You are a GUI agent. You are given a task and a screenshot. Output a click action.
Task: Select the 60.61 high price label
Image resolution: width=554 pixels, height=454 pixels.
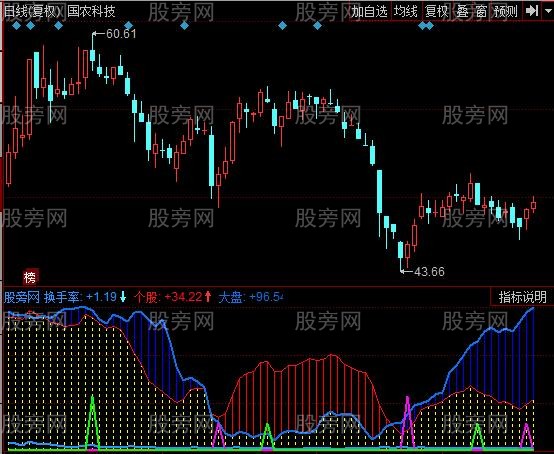[121, 34]
